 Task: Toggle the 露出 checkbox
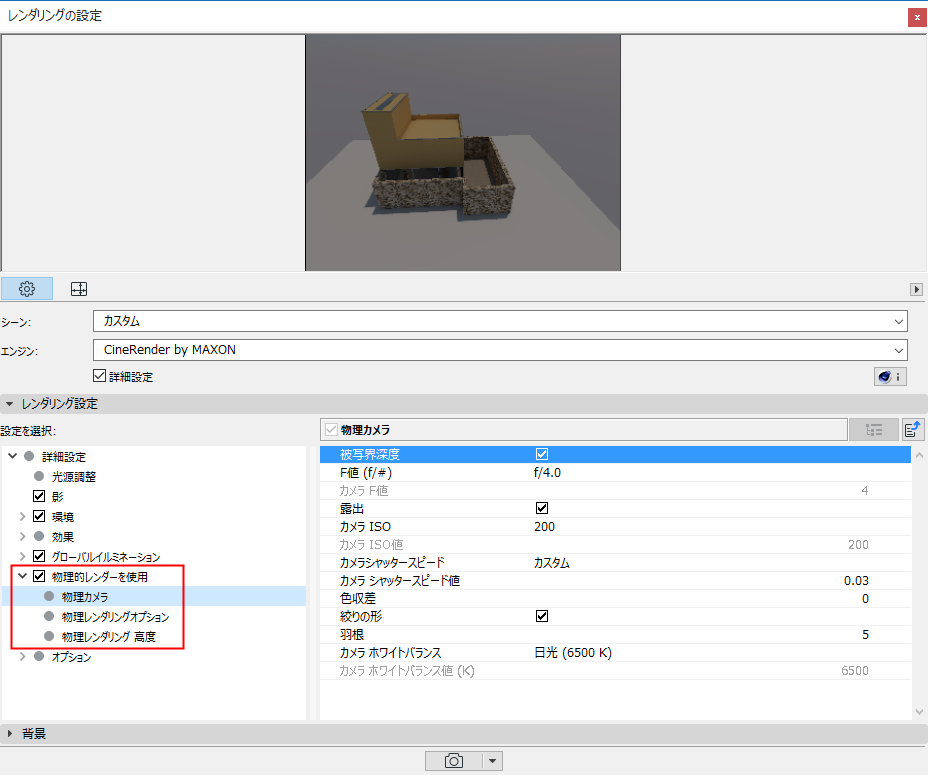pos(542,508)
